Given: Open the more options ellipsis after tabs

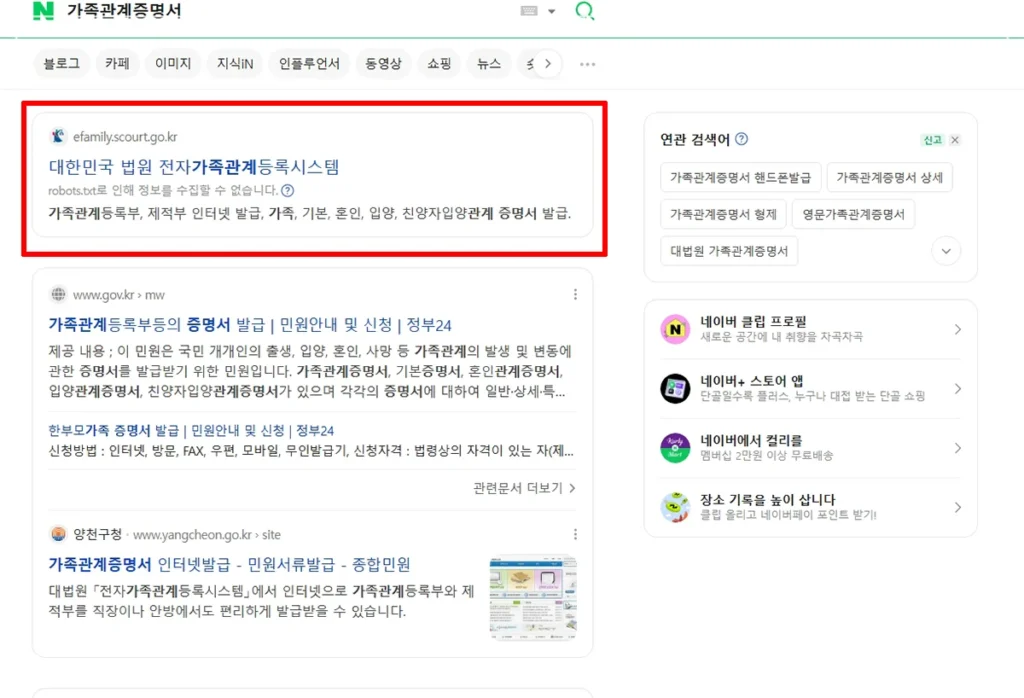Looking at the screenshot, I should (588, 64).
